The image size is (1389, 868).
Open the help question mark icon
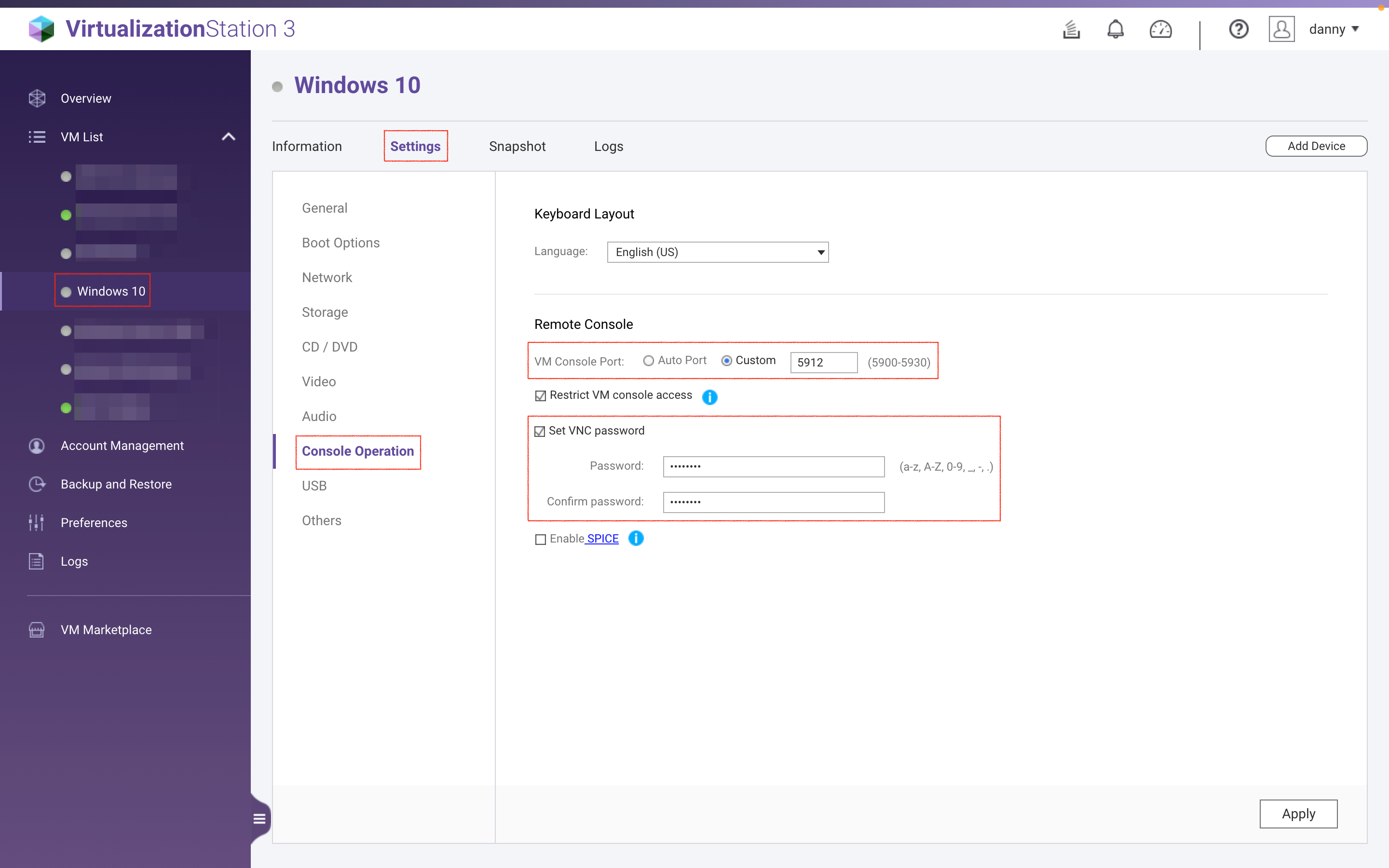[1239, 29]
